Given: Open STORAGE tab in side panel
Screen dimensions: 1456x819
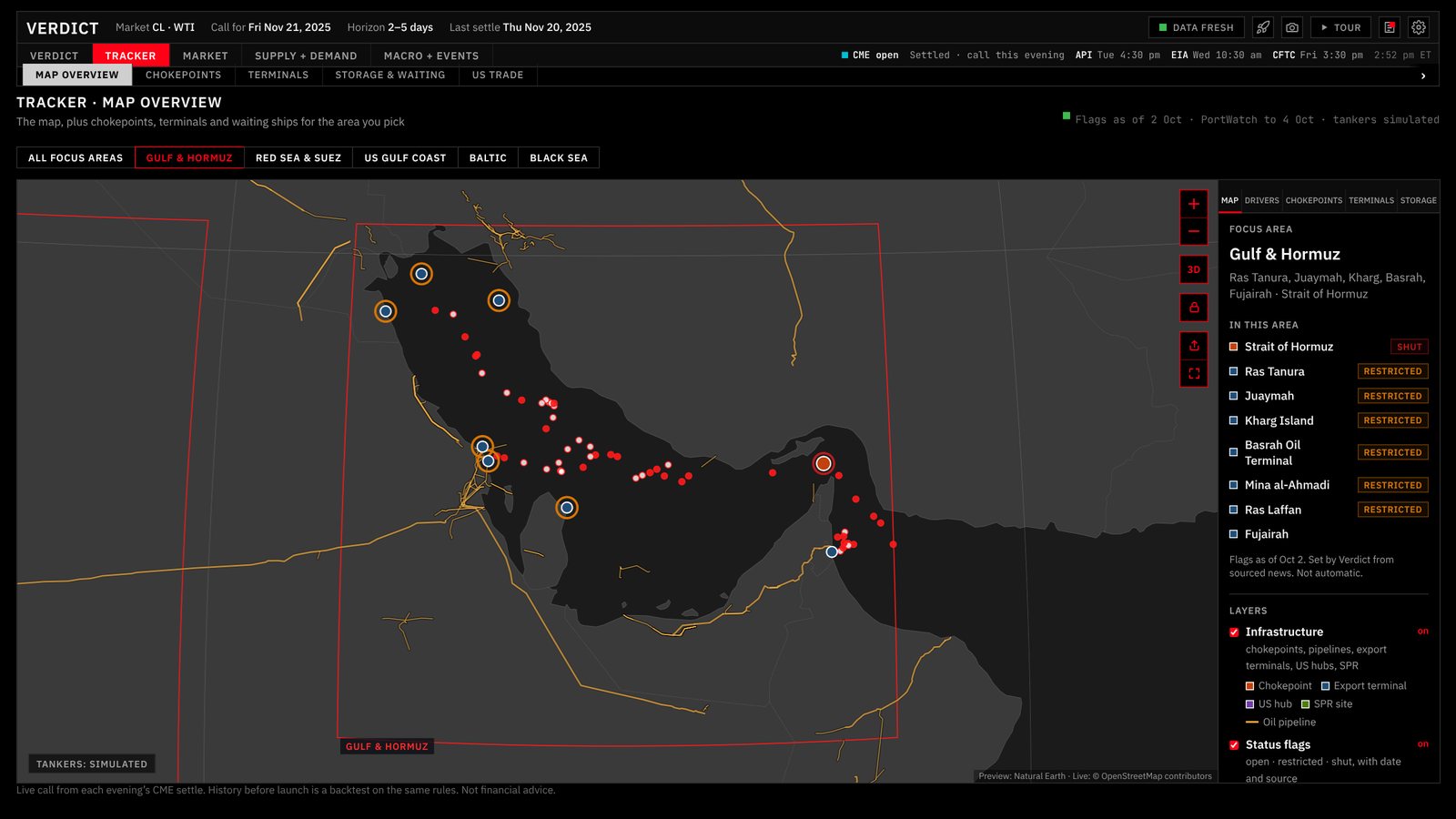Looking at the screenshot, I should click(1418, 200).
